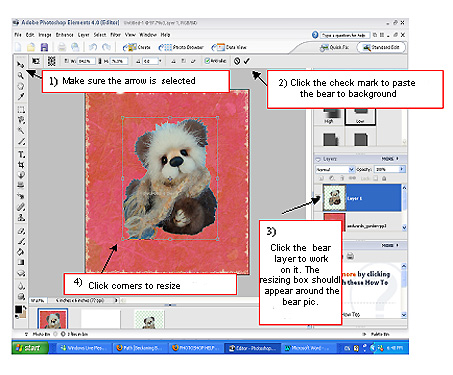Switch to Standard Edit mode
This screenshot has width=453, height=375.
coord(382,47)
